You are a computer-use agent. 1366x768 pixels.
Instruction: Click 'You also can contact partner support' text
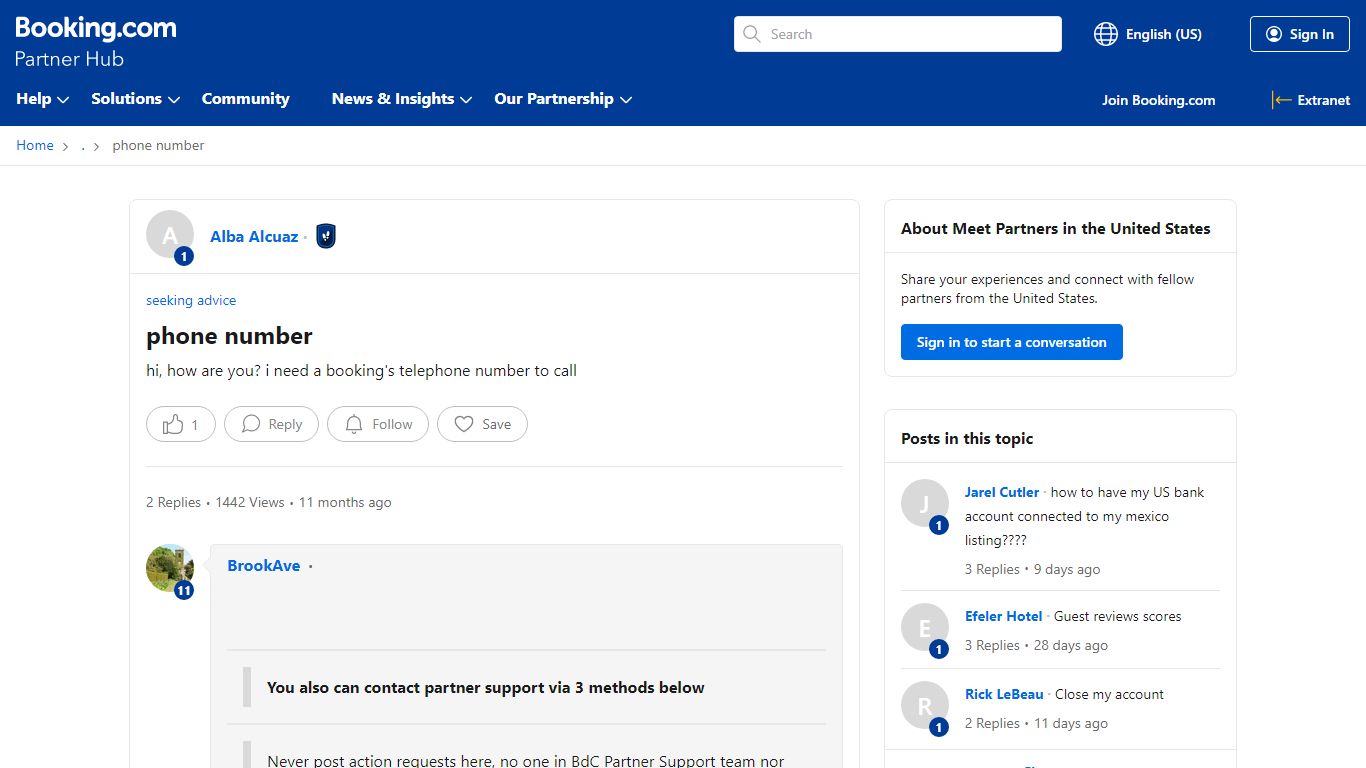point(486,688)
